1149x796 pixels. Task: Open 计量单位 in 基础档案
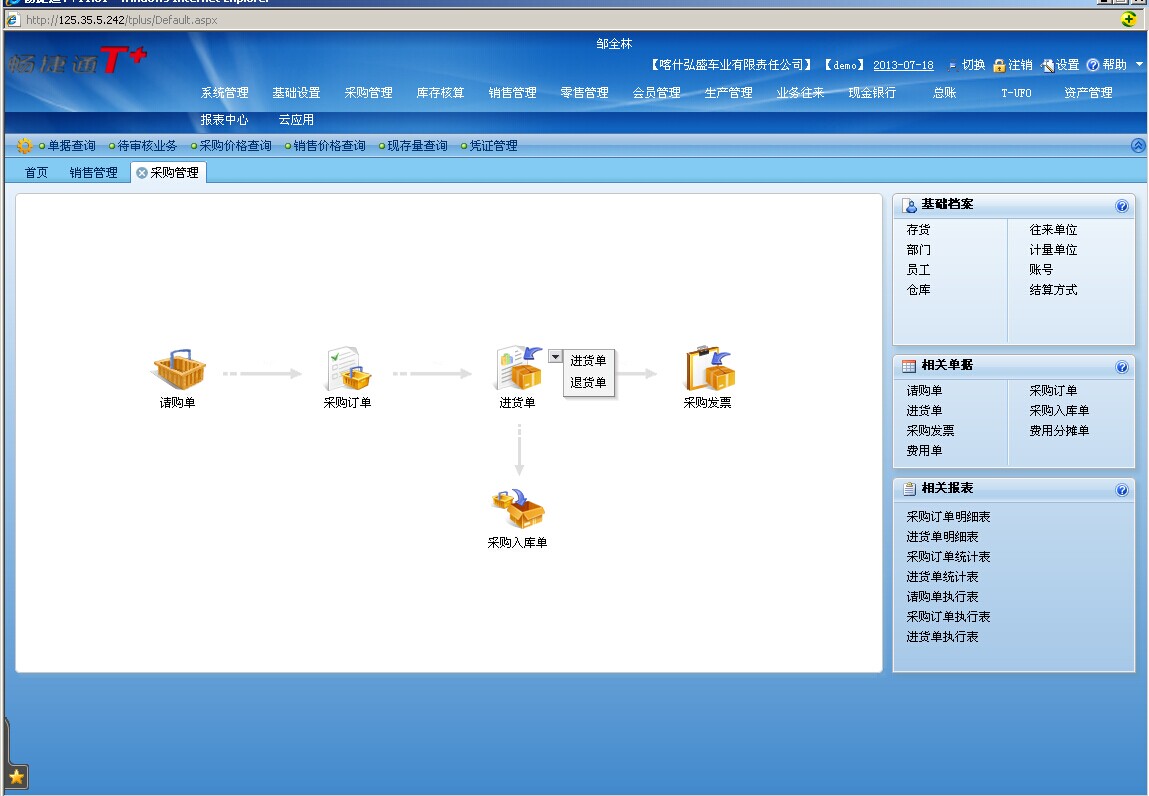[x=1053, y=250]
